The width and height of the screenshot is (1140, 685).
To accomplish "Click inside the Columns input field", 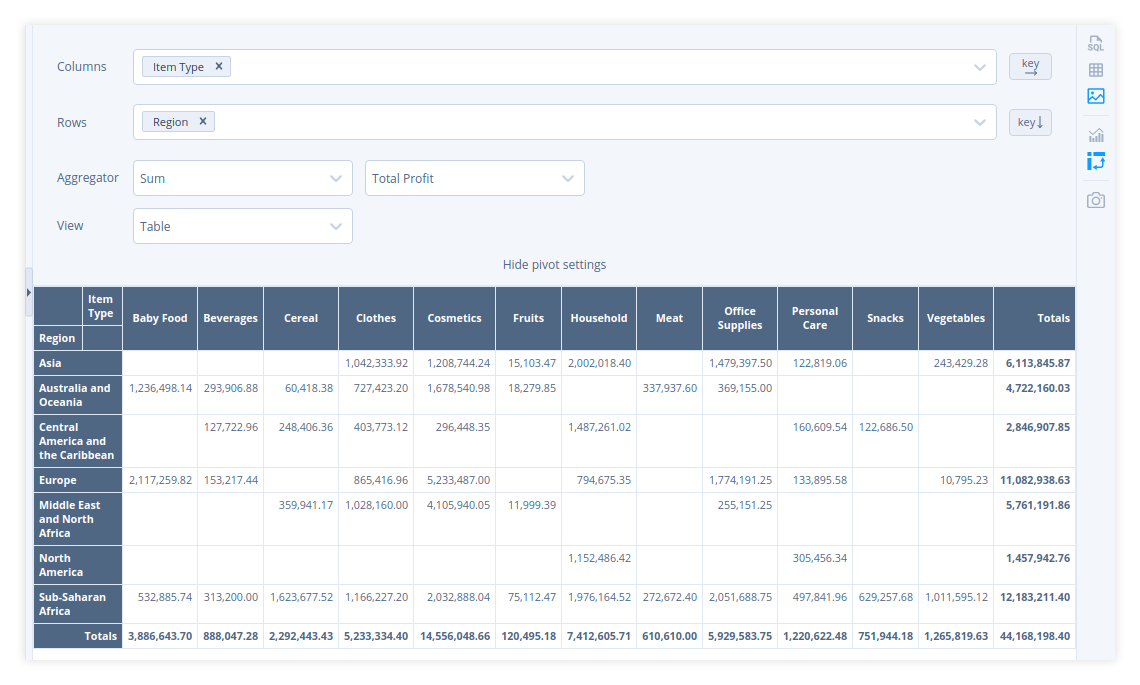I will 600,67.
